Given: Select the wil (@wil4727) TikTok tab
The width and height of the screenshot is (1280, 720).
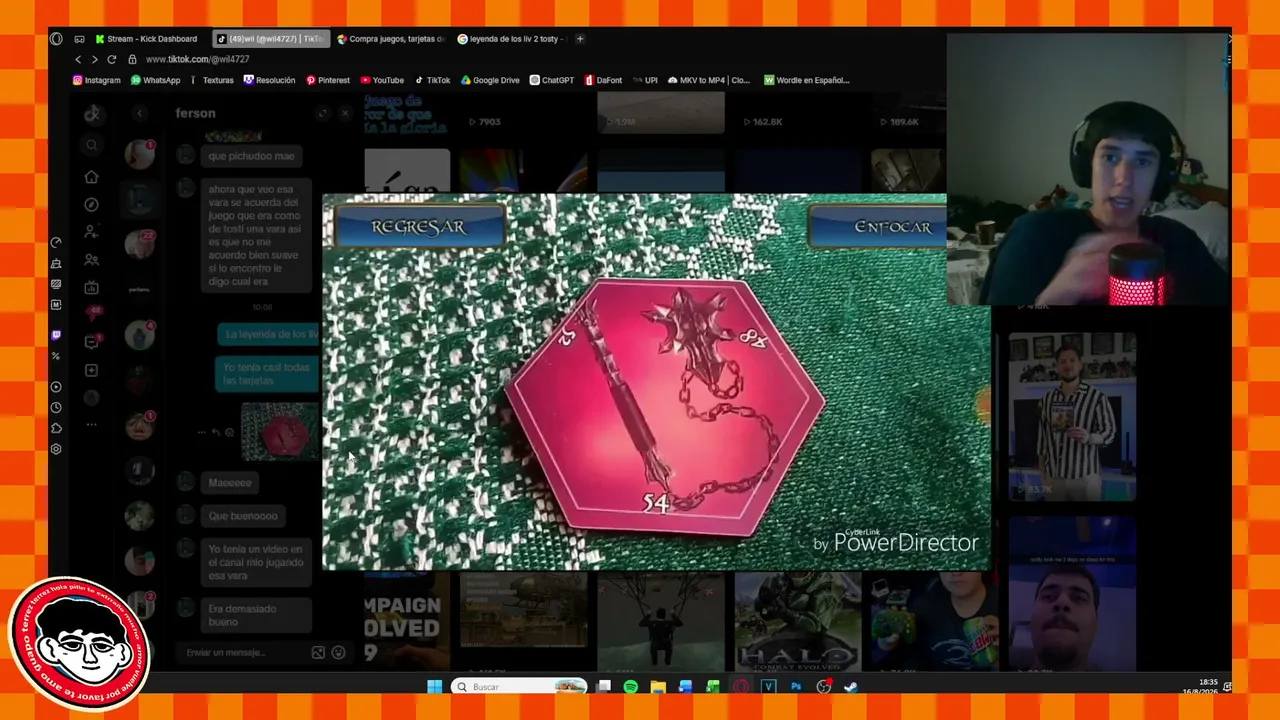Looking at the screenshot, I should click(271, 39).
